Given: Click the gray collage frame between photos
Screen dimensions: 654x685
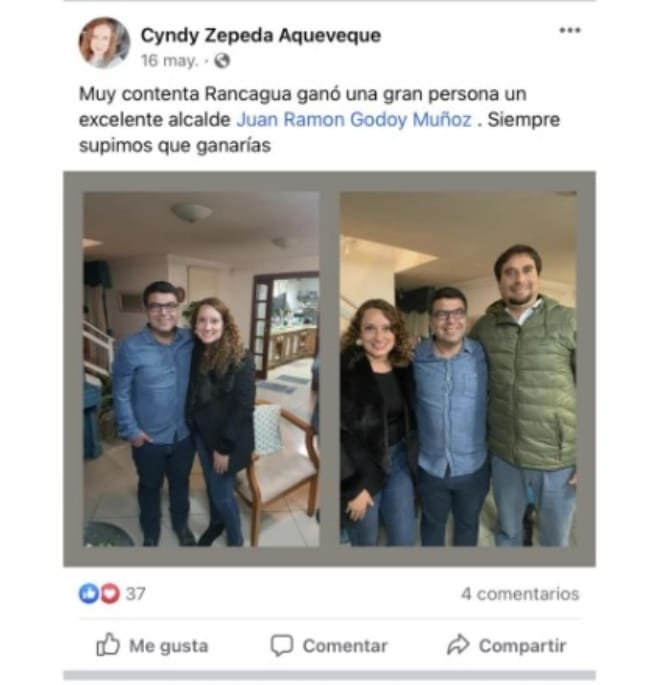Looking at the screenshot, I should click(329, 369).
